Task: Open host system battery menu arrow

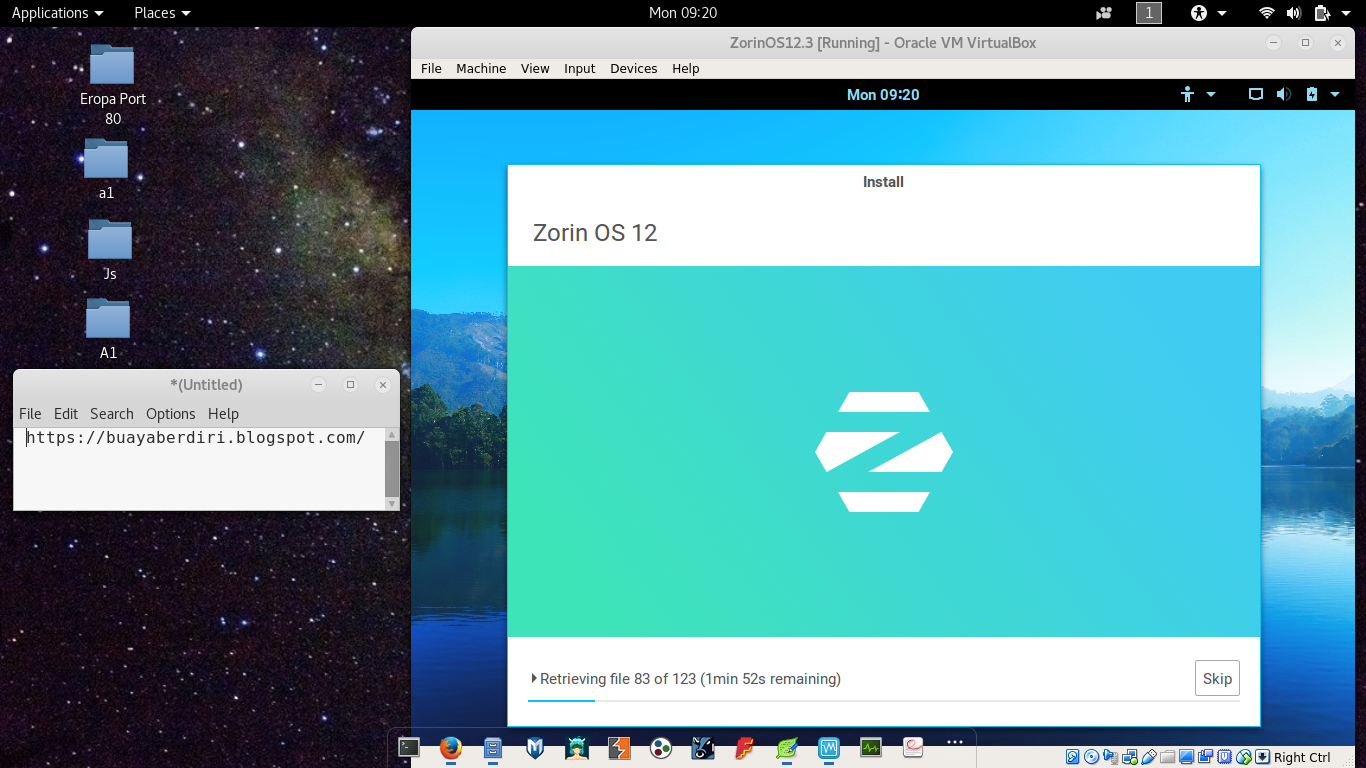Action: pyautogui.click(x=1346, y=13)
